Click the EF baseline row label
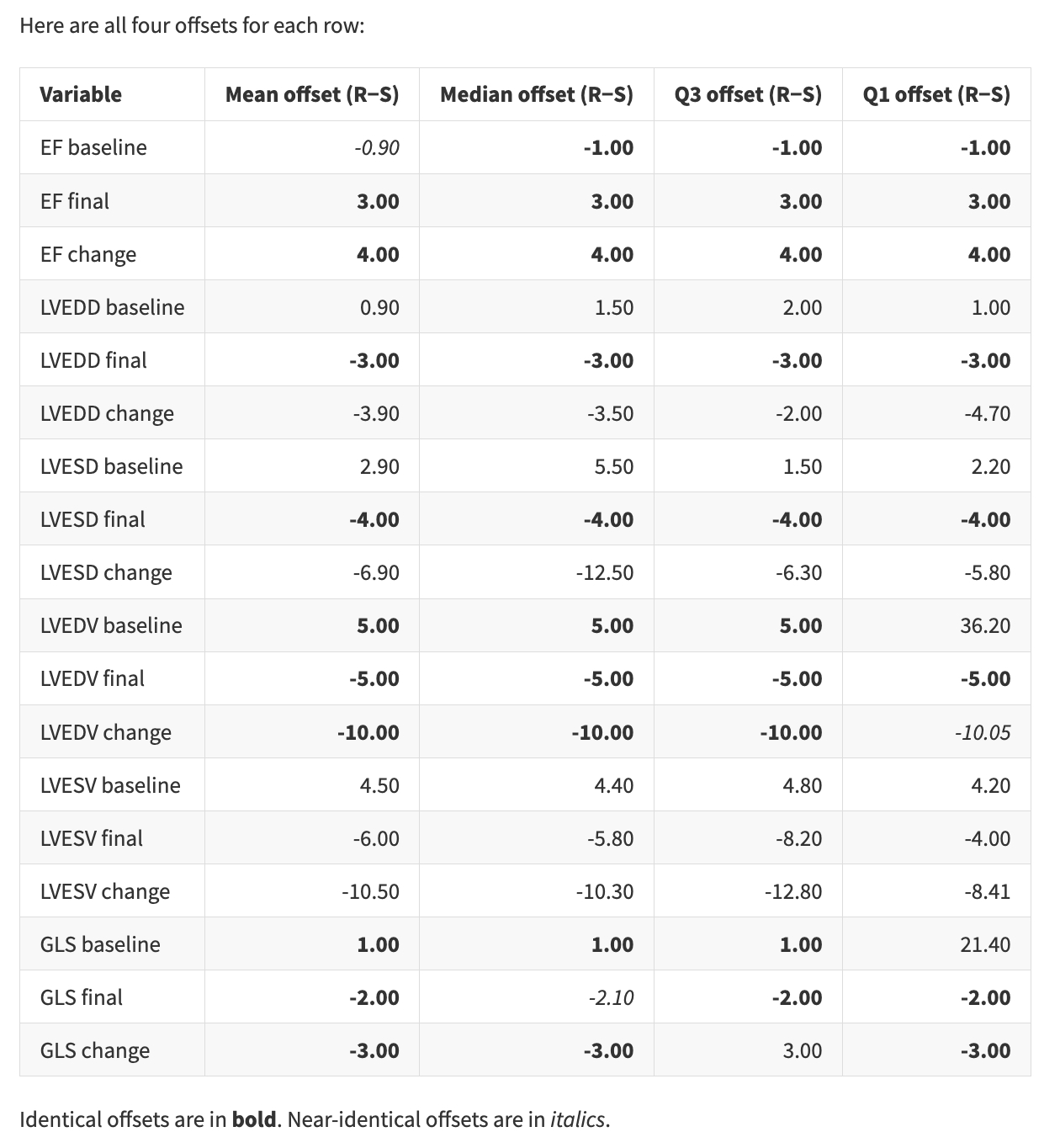 click(x=93, y=147)
